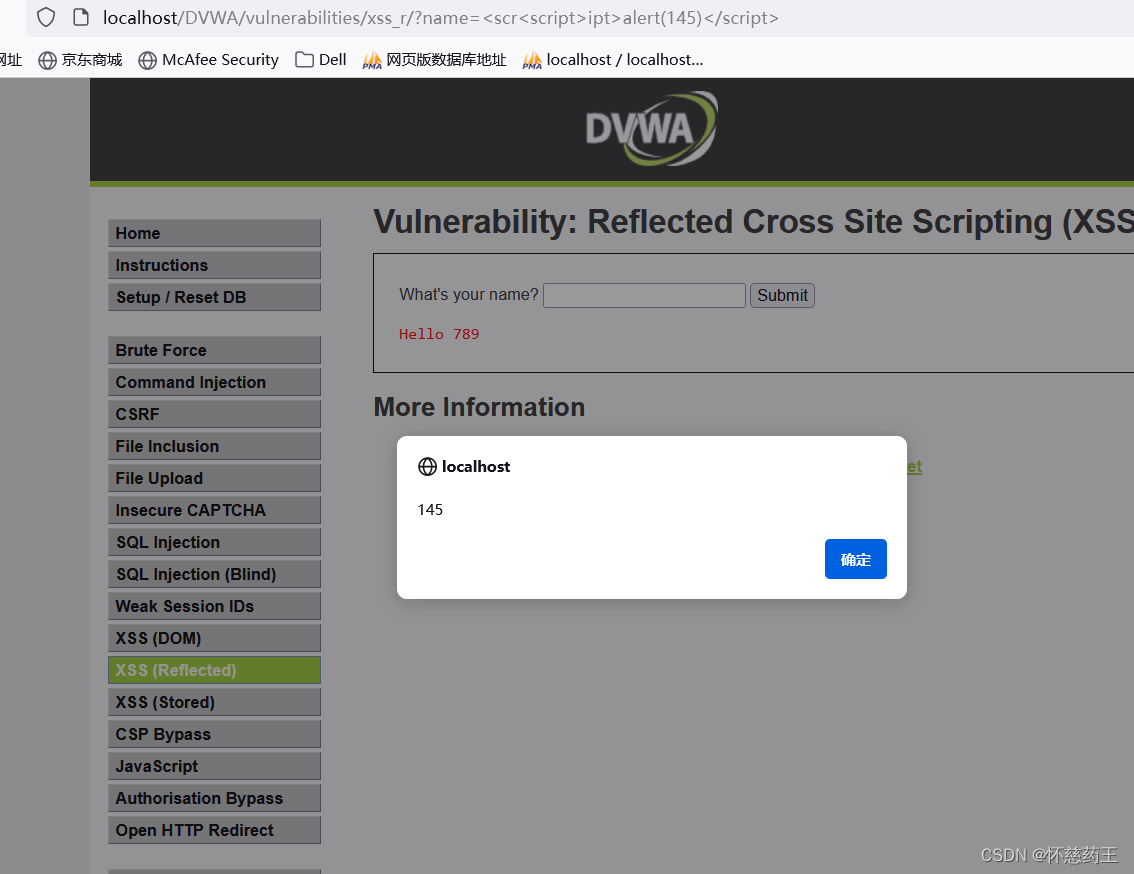Open the 网页版数据库地址 bookmark
This screenshot has width=1134, height=874.
[x=434, y=60]
